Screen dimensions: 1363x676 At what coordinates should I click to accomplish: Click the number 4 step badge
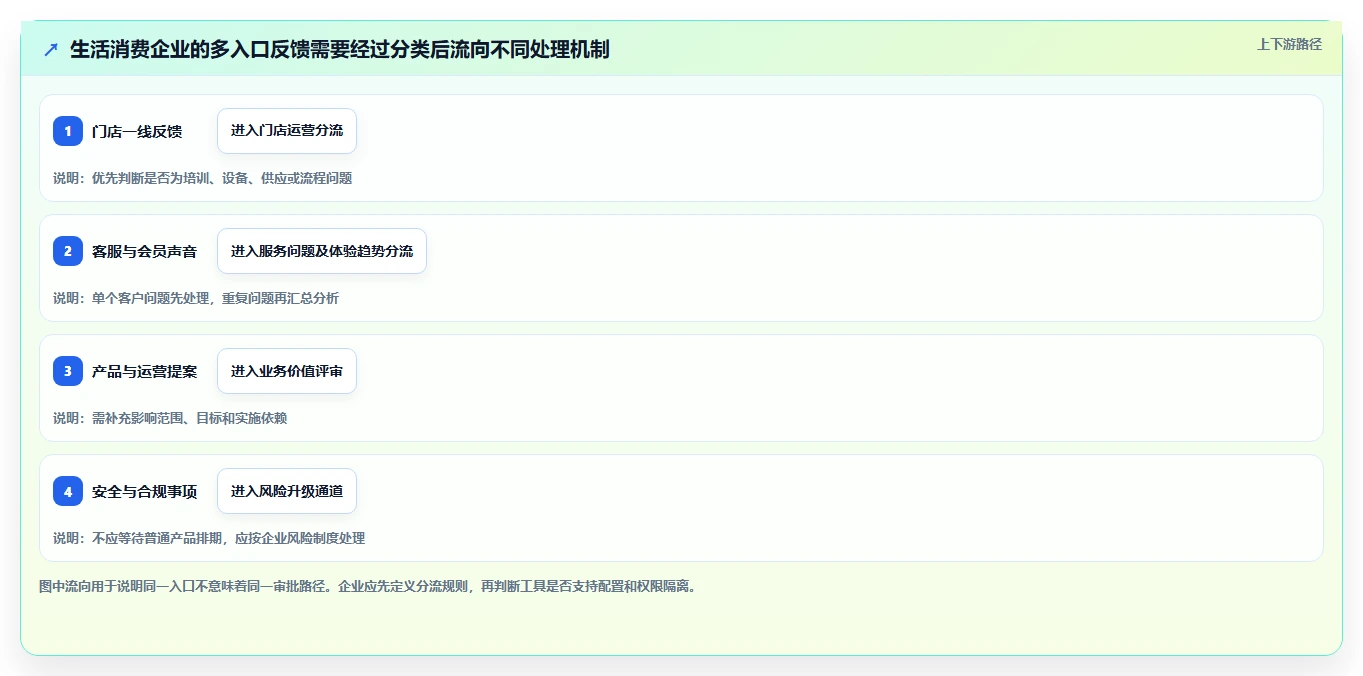coord(68,491)
